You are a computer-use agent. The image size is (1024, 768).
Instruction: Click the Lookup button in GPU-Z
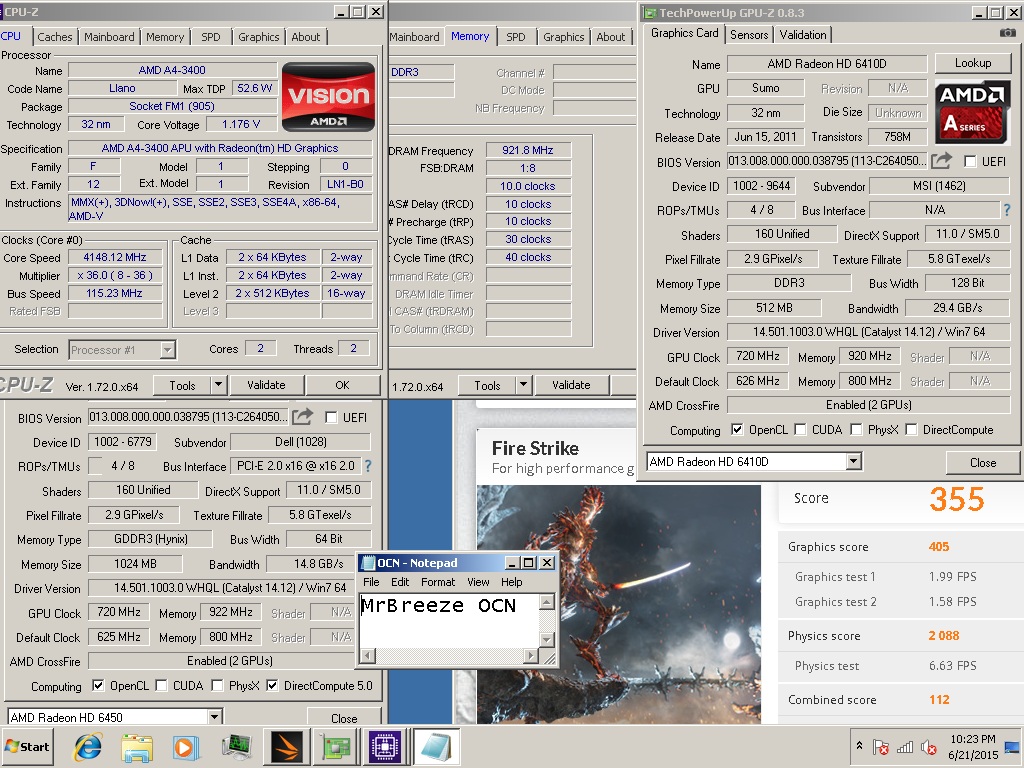pyautogui.click(x=973, y=63)
